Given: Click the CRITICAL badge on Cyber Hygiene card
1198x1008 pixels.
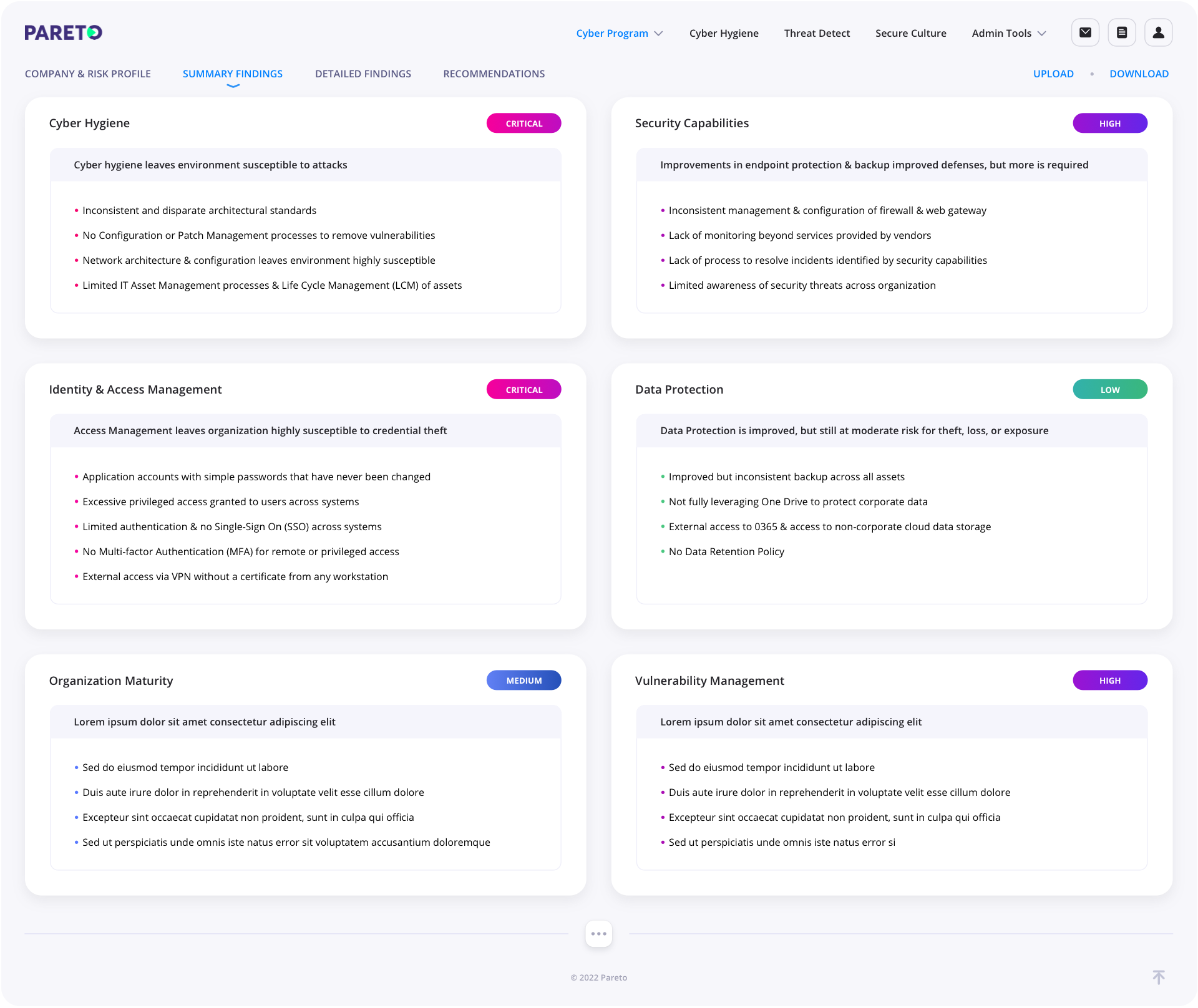Looking at the screenshot, I should (524, 123).
